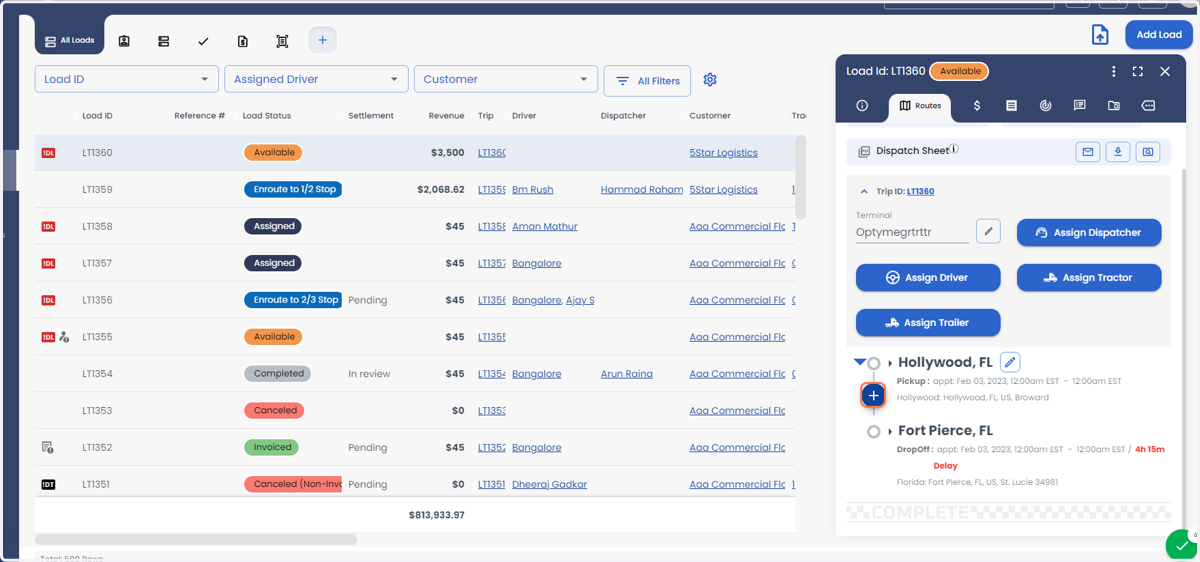Click Assign Trailer button
This screenshot has height=562, width=1200.
click(x=928, y=322)
